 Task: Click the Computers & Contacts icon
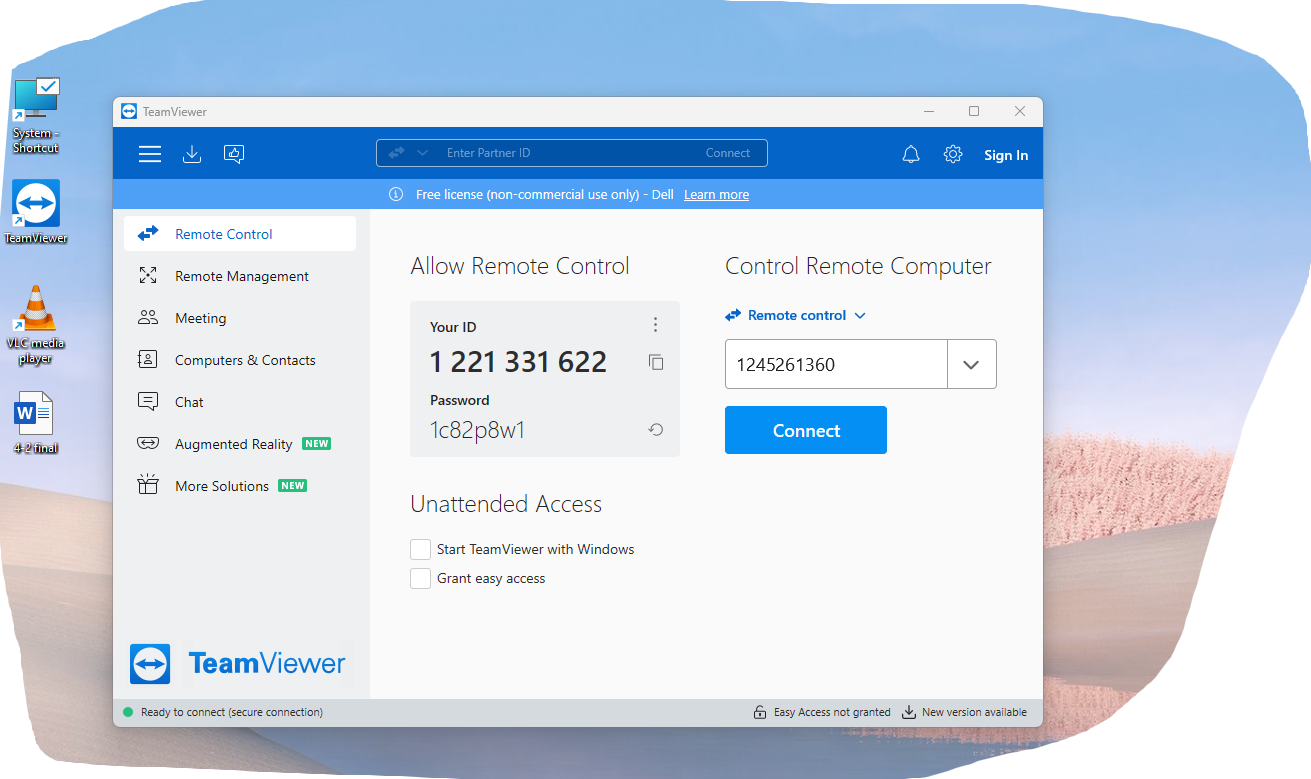pos(148,359)
